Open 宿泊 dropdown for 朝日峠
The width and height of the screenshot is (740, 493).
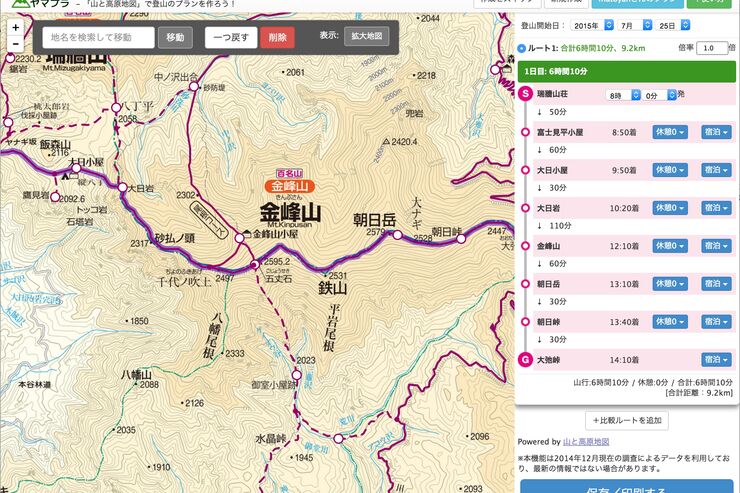[x=716, y=322]
